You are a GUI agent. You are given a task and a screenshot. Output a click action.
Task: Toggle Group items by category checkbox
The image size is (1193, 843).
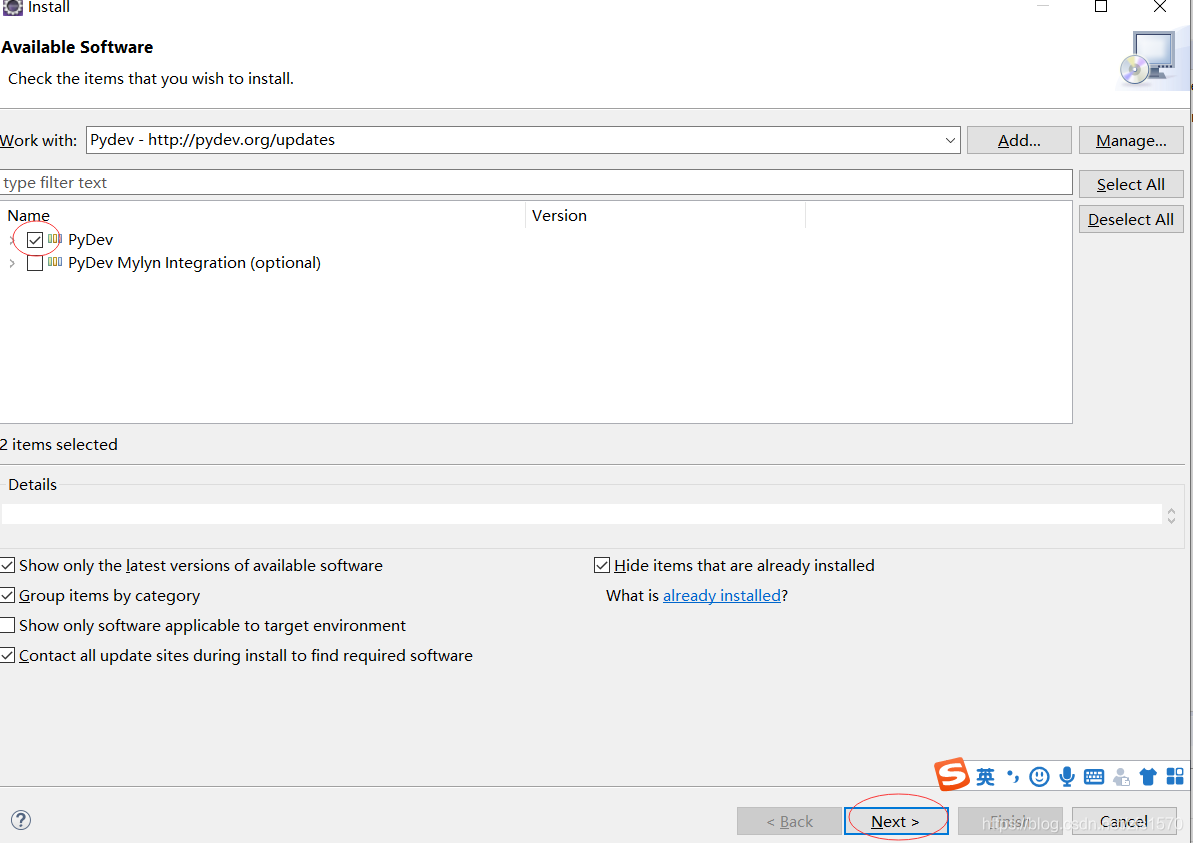8,595
